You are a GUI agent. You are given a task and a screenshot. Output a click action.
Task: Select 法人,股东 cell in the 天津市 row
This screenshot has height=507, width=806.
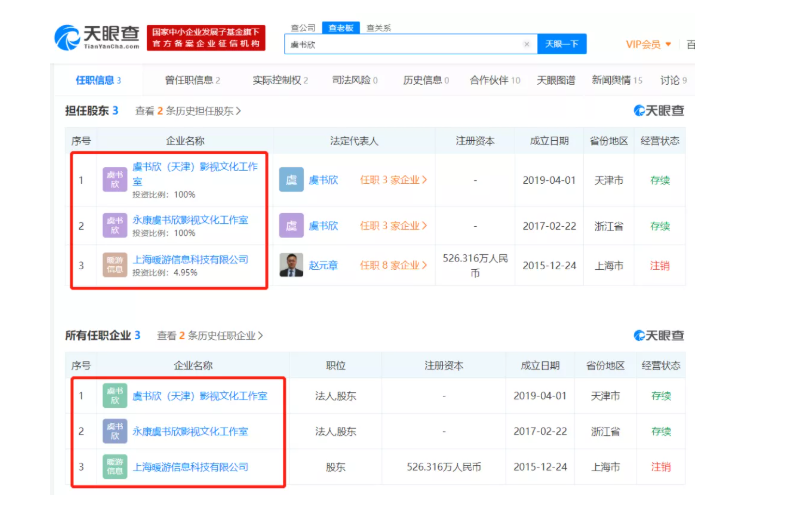click(x=335, y=396)
